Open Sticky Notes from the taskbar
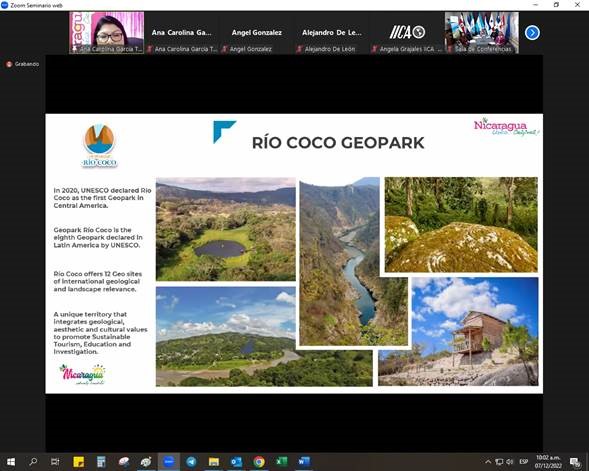This screenshot has height=471, width=589. tap(79, 462)
